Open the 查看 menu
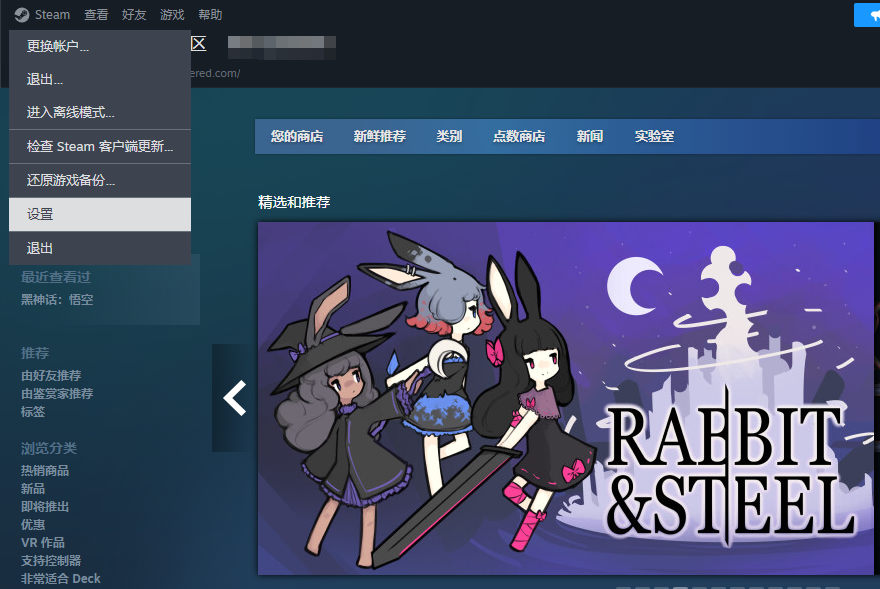The width and height of the screenshot is (880, 589). 96,15
